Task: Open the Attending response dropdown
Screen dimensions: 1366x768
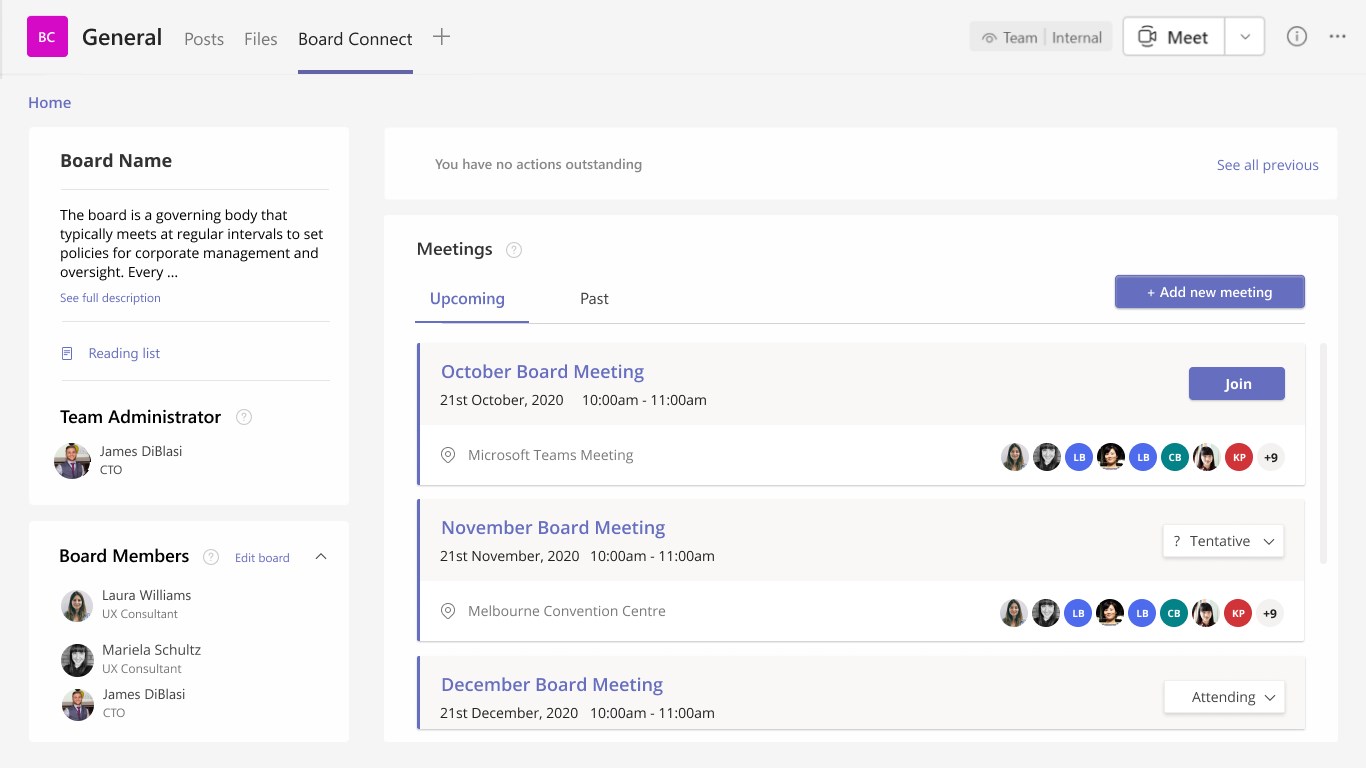Action: [x=1225, y=697]
